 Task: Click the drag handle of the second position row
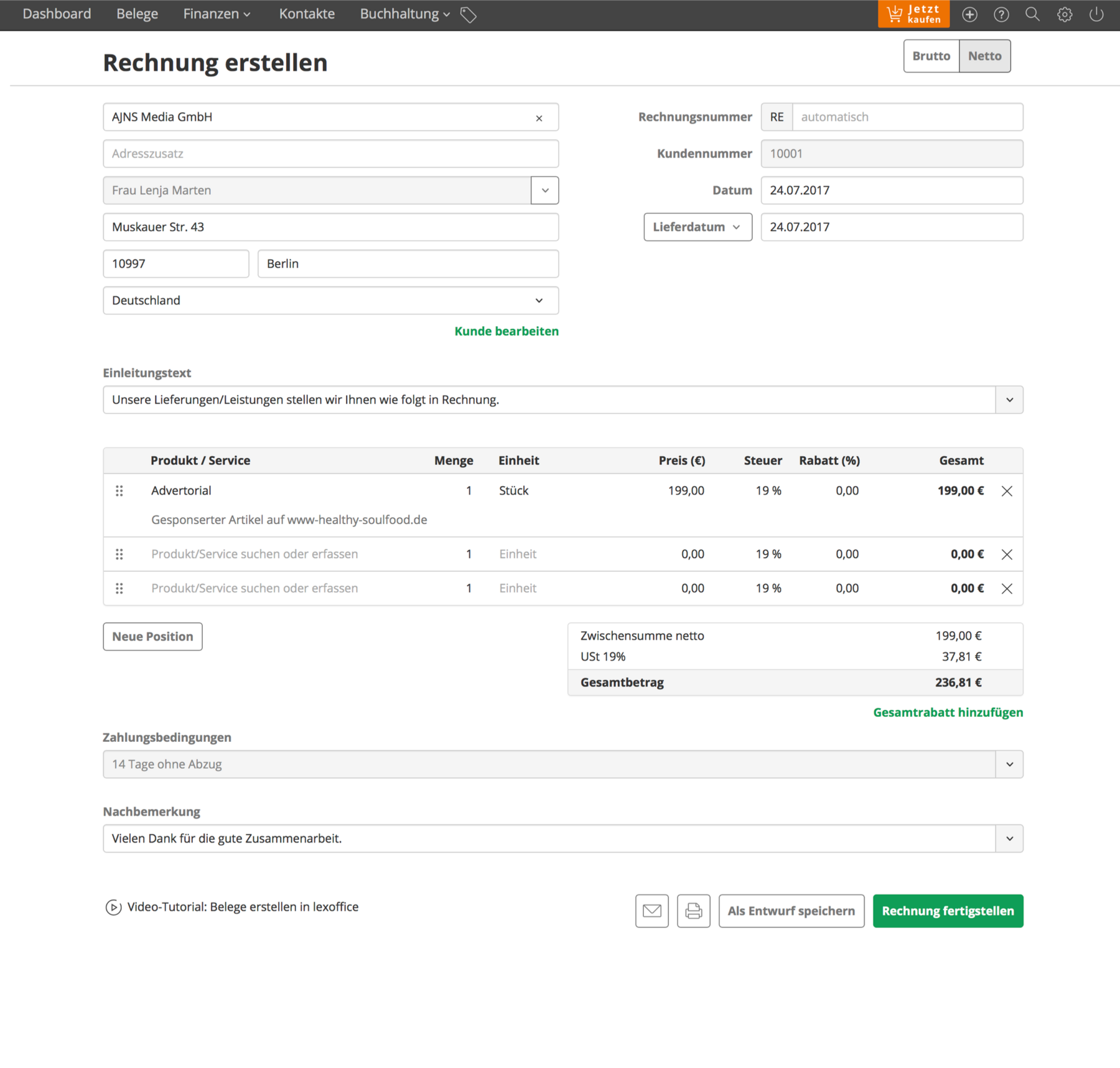click(119, 554)
